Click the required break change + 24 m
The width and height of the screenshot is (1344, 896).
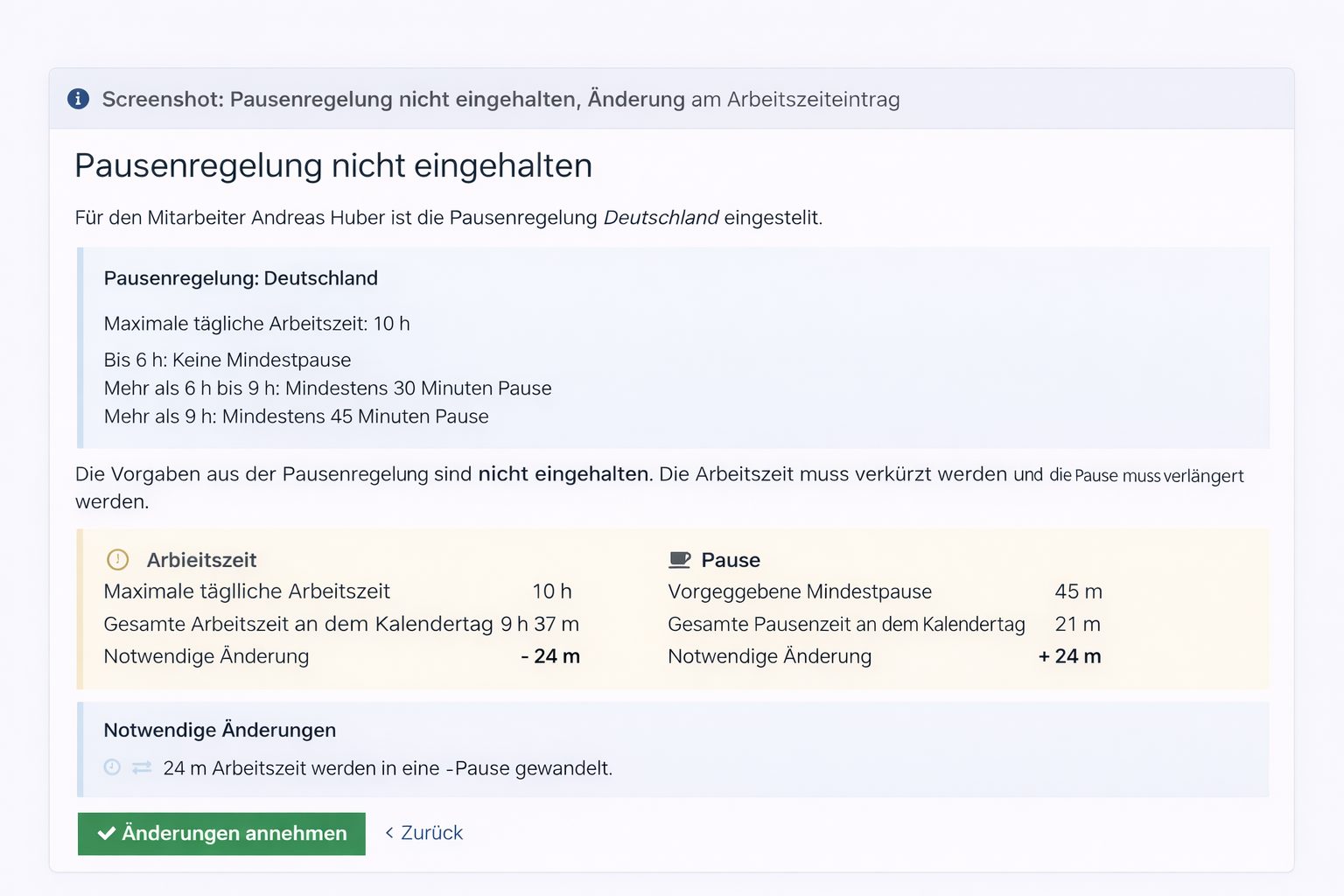(1069, 656)
